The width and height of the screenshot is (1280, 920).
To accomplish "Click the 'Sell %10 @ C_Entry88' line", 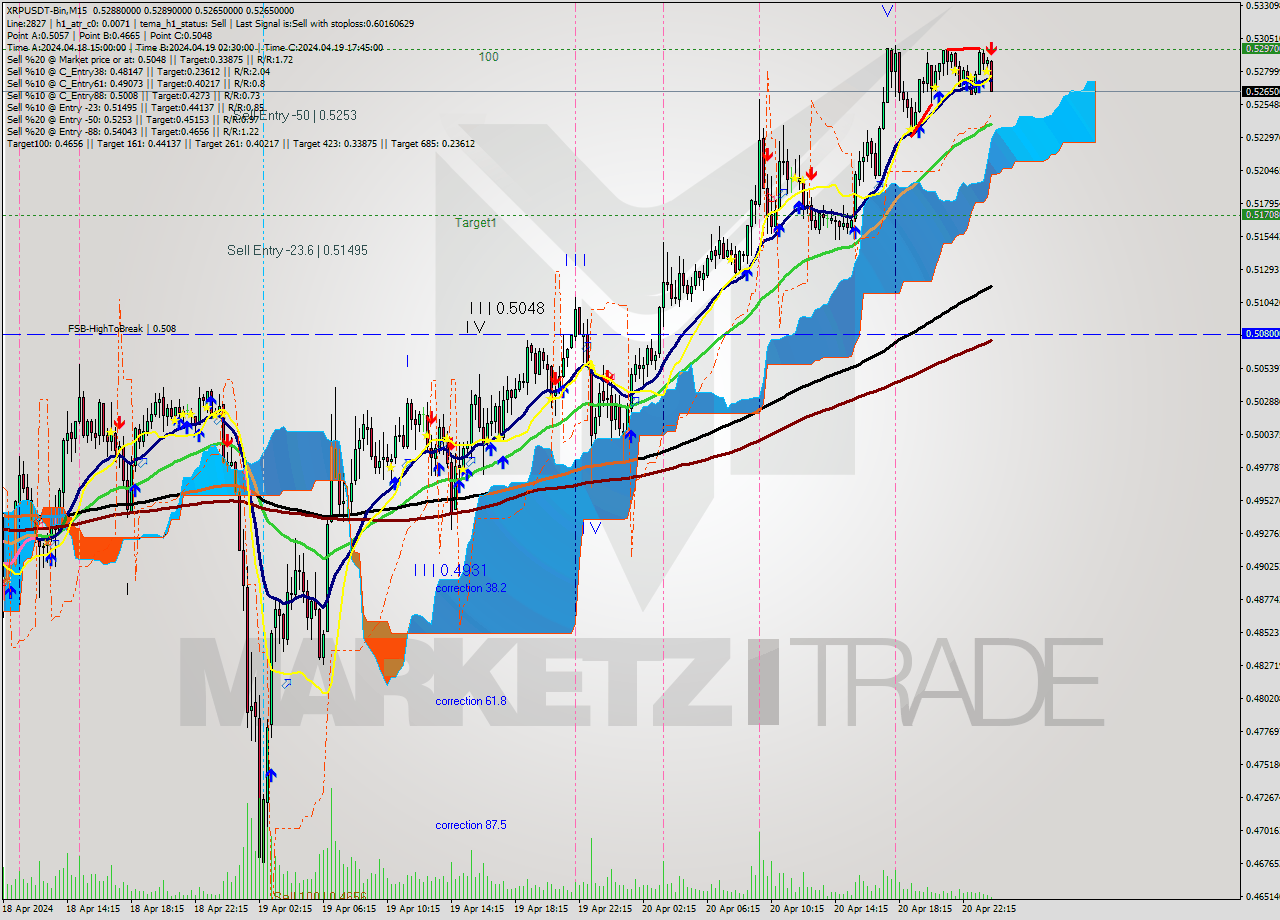I will [133, 95].
